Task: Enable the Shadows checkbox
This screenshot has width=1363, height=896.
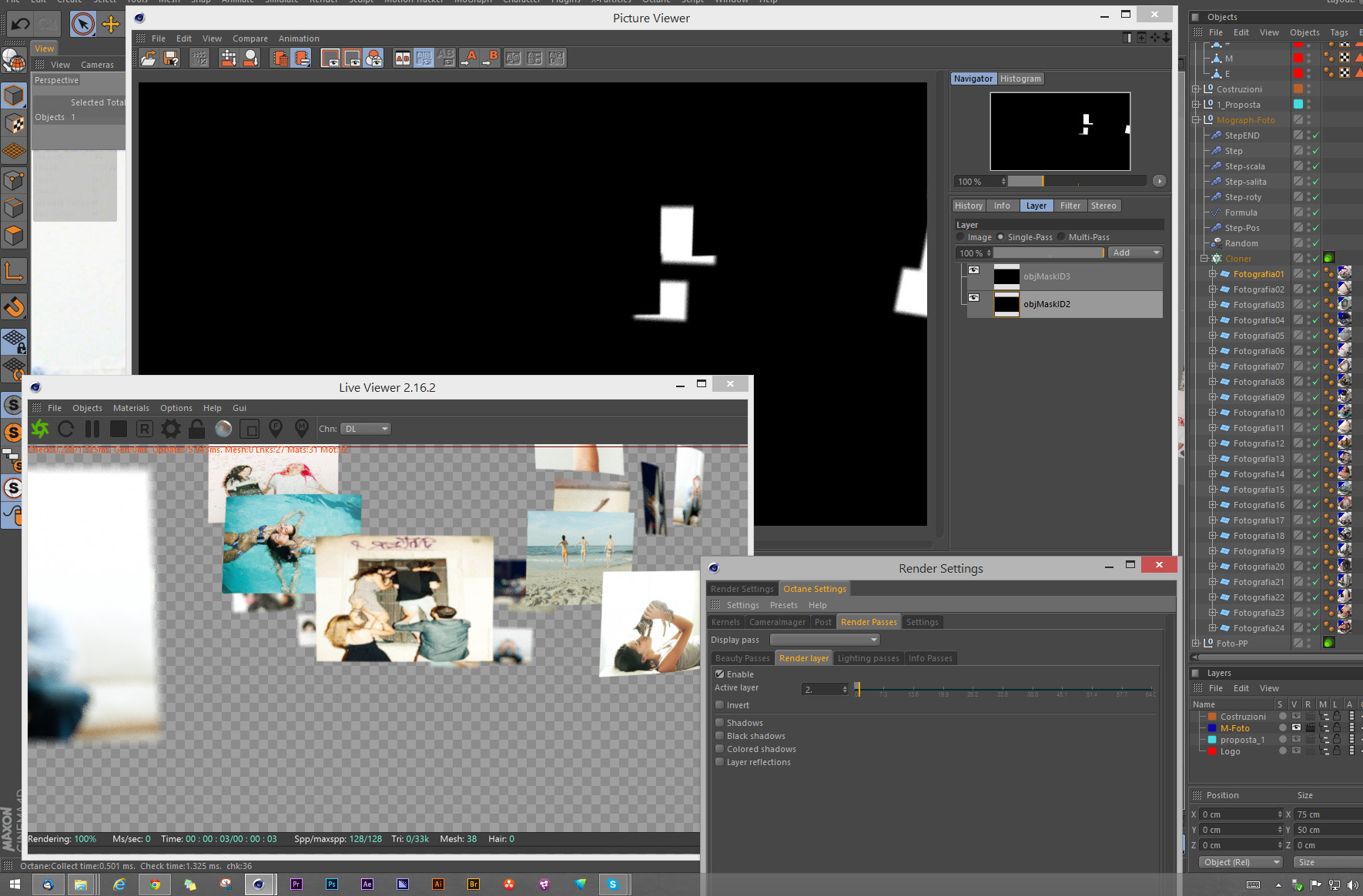Action: 720,723
